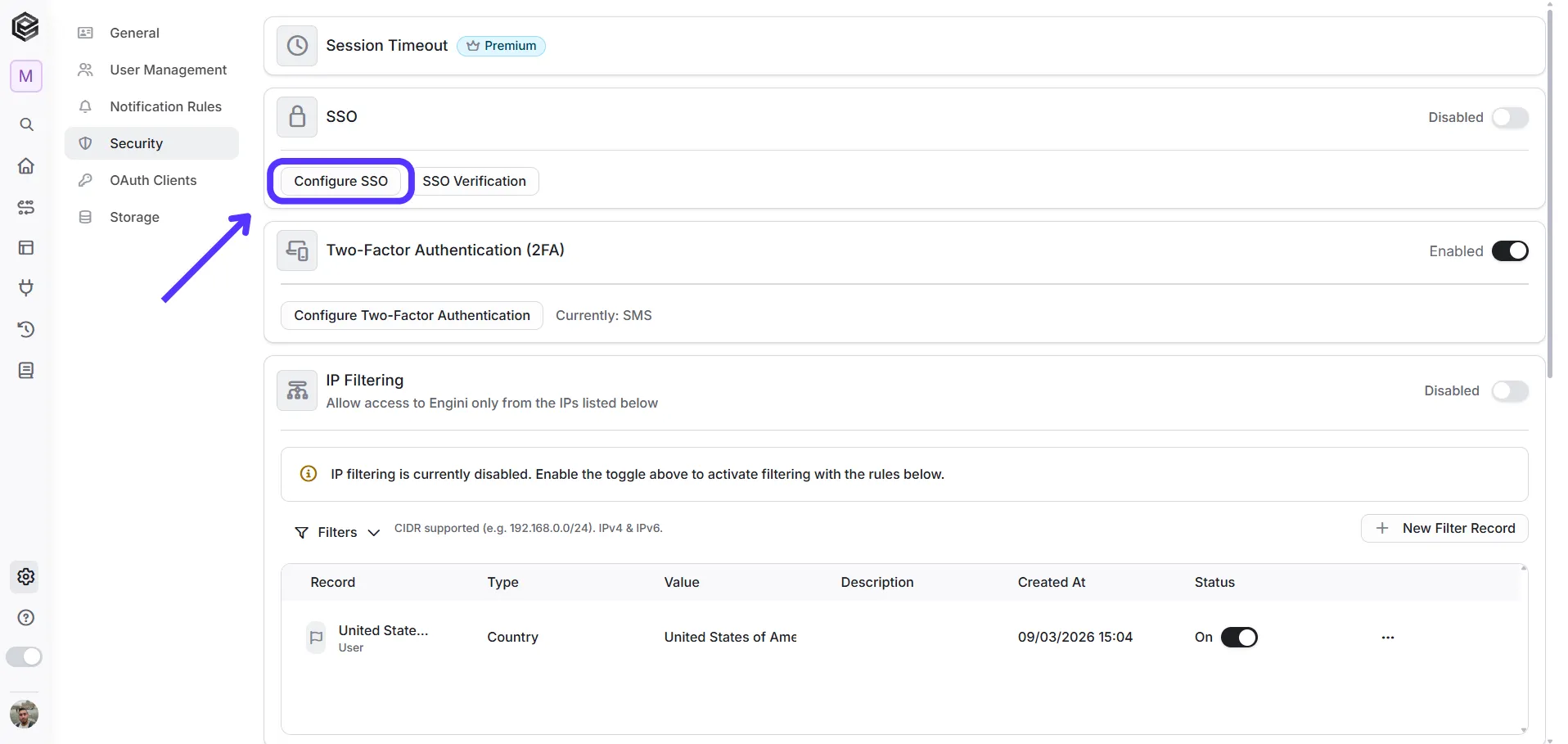Open OAuth Clients settings
The height and width of the screenshot is (744, 1568).
click(151, 180)
